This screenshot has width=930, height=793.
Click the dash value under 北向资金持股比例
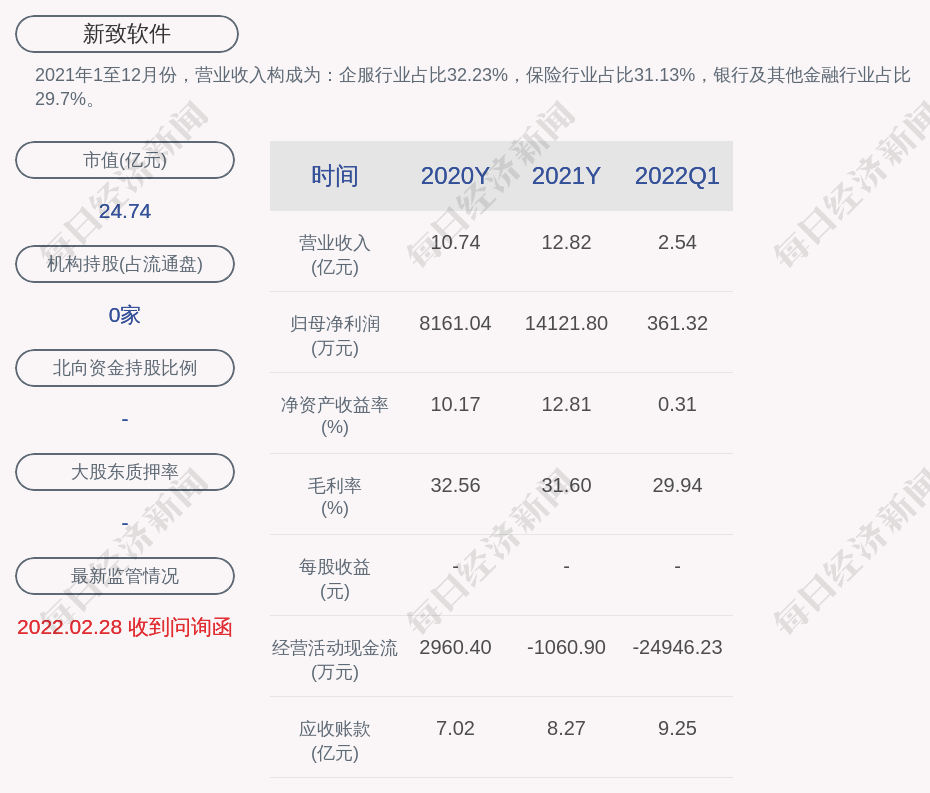[125, 419]
